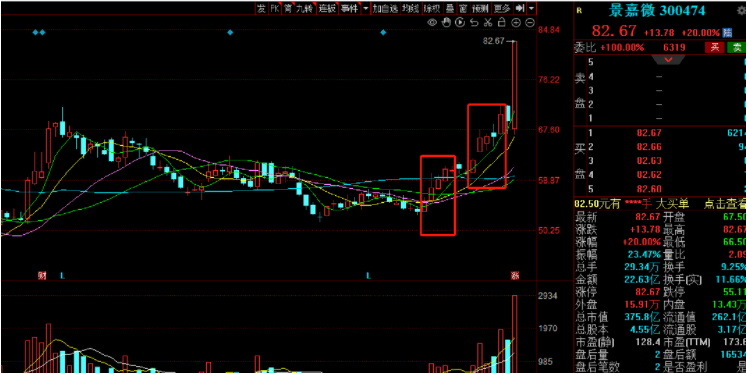Zoom in with the plus circle icon
747x374 pixels.
(x=515, y=22)
